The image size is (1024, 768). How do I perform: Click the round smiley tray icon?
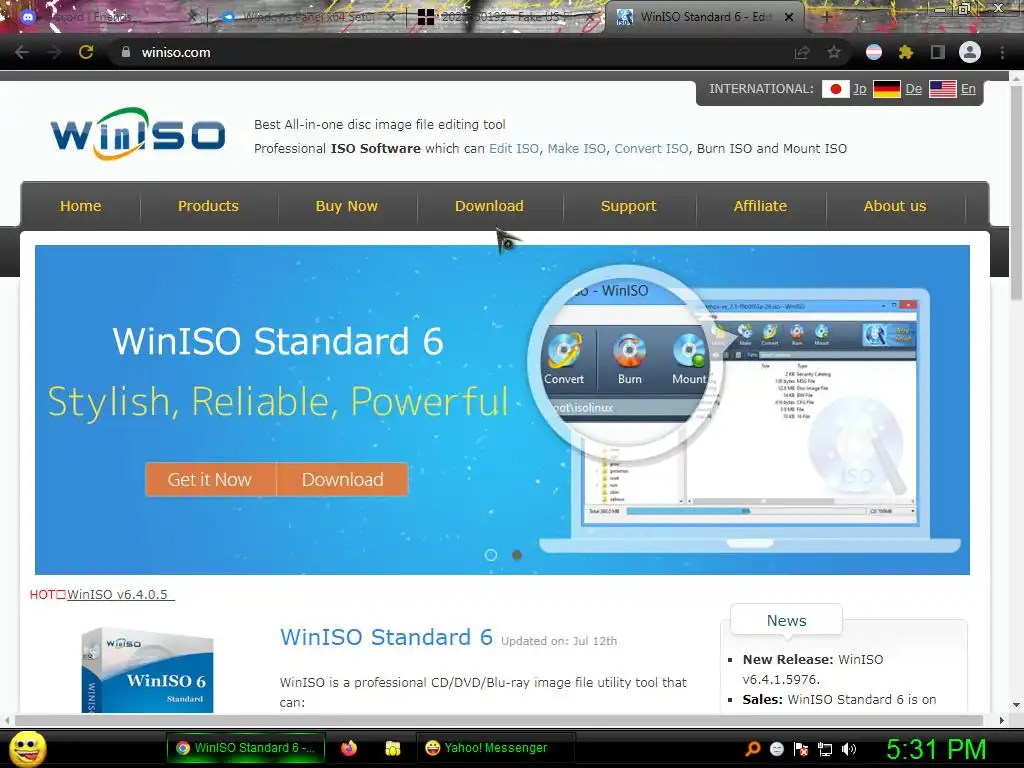776,749
